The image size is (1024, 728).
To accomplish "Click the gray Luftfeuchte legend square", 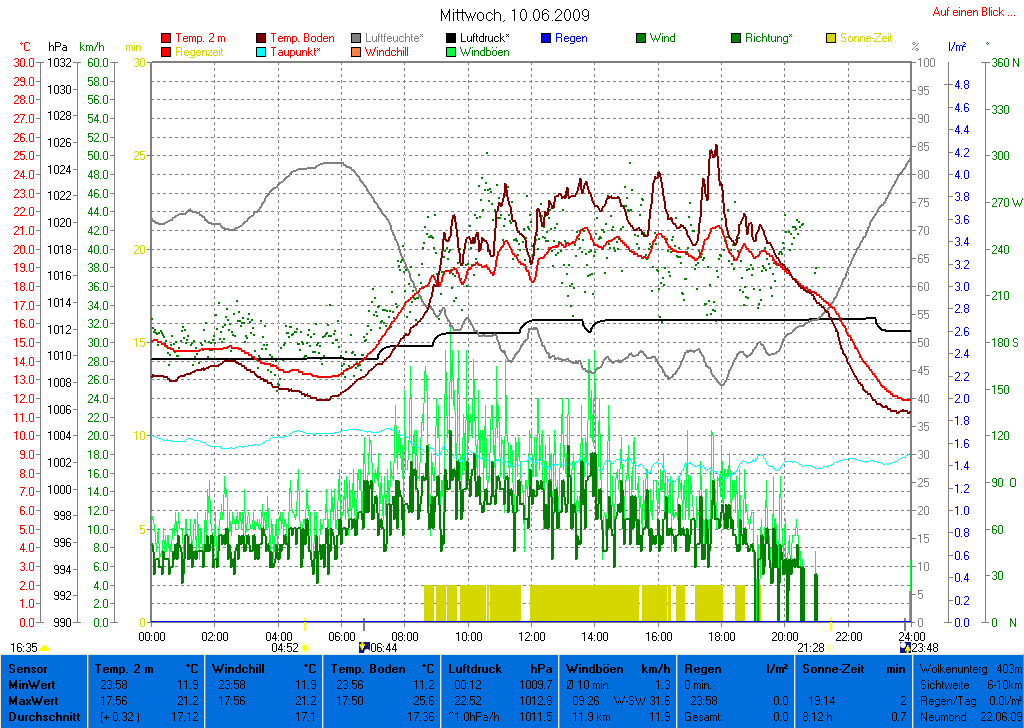I will (357, 38).
